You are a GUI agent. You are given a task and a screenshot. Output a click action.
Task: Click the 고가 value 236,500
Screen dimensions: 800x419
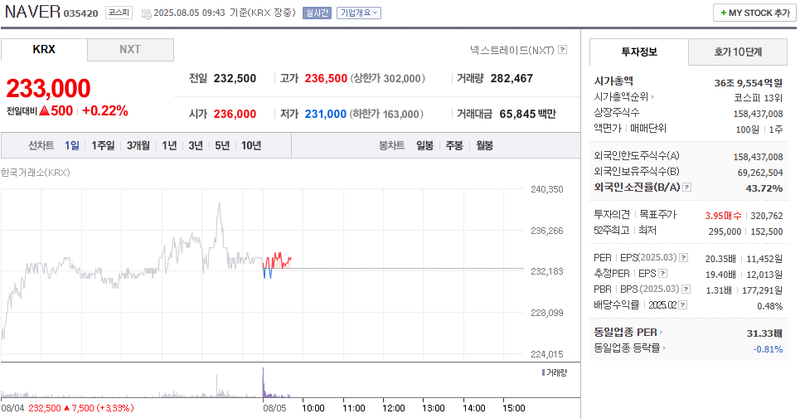pyautogui.click(x=326, y=78)
